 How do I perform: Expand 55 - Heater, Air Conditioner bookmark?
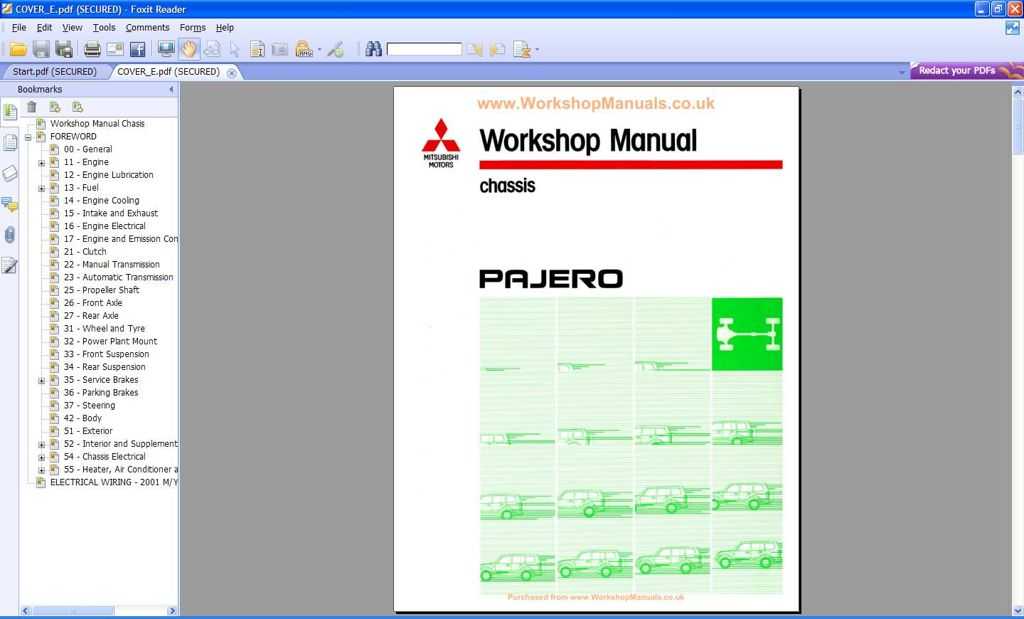(42, 469)
